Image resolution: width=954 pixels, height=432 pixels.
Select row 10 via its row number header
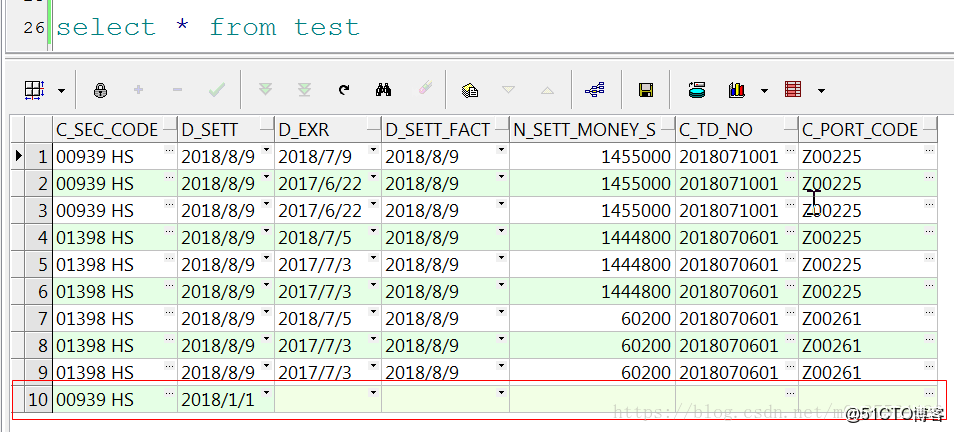38,399
